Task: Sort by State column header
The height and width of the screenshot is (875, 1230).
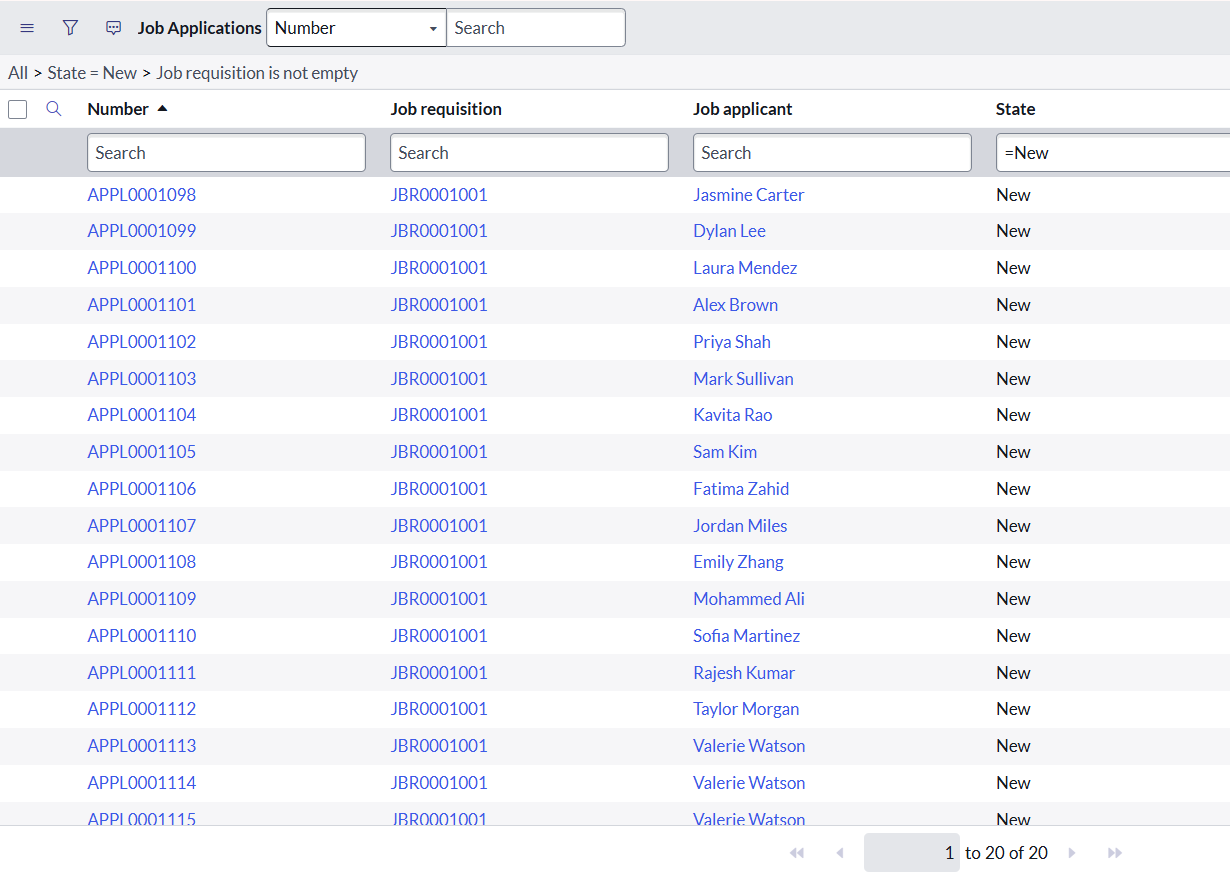Action: click(1015, 109)
